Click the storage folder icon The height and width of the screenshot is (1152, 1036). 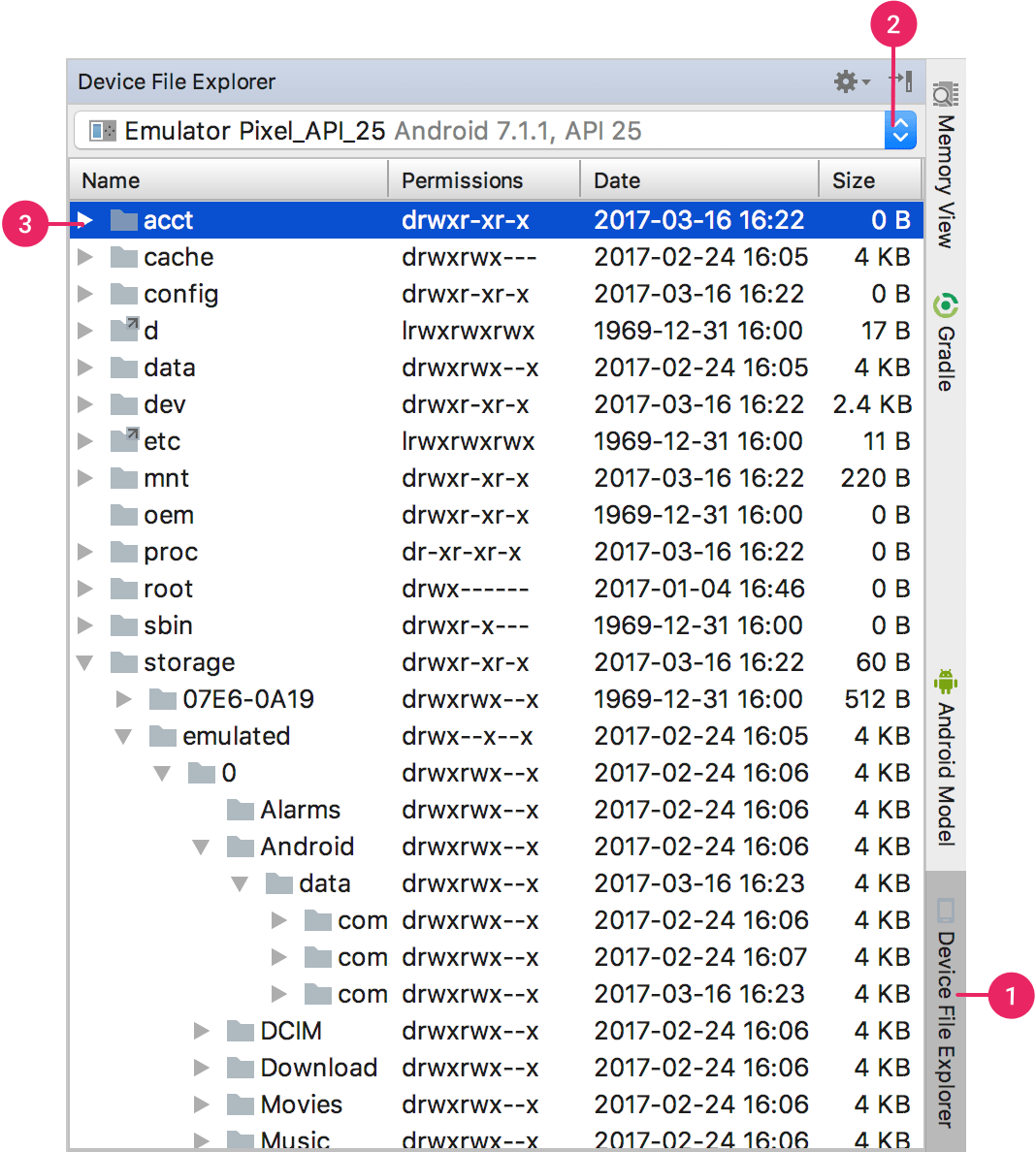tap(123, 662)
